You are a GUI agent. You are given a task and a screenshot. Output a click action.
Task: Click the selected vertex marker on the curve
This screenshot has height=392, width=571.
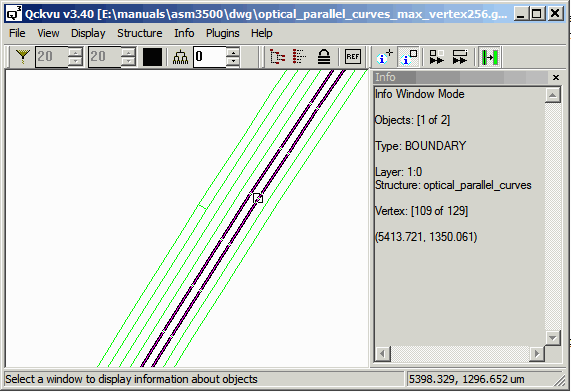(258, 198)
